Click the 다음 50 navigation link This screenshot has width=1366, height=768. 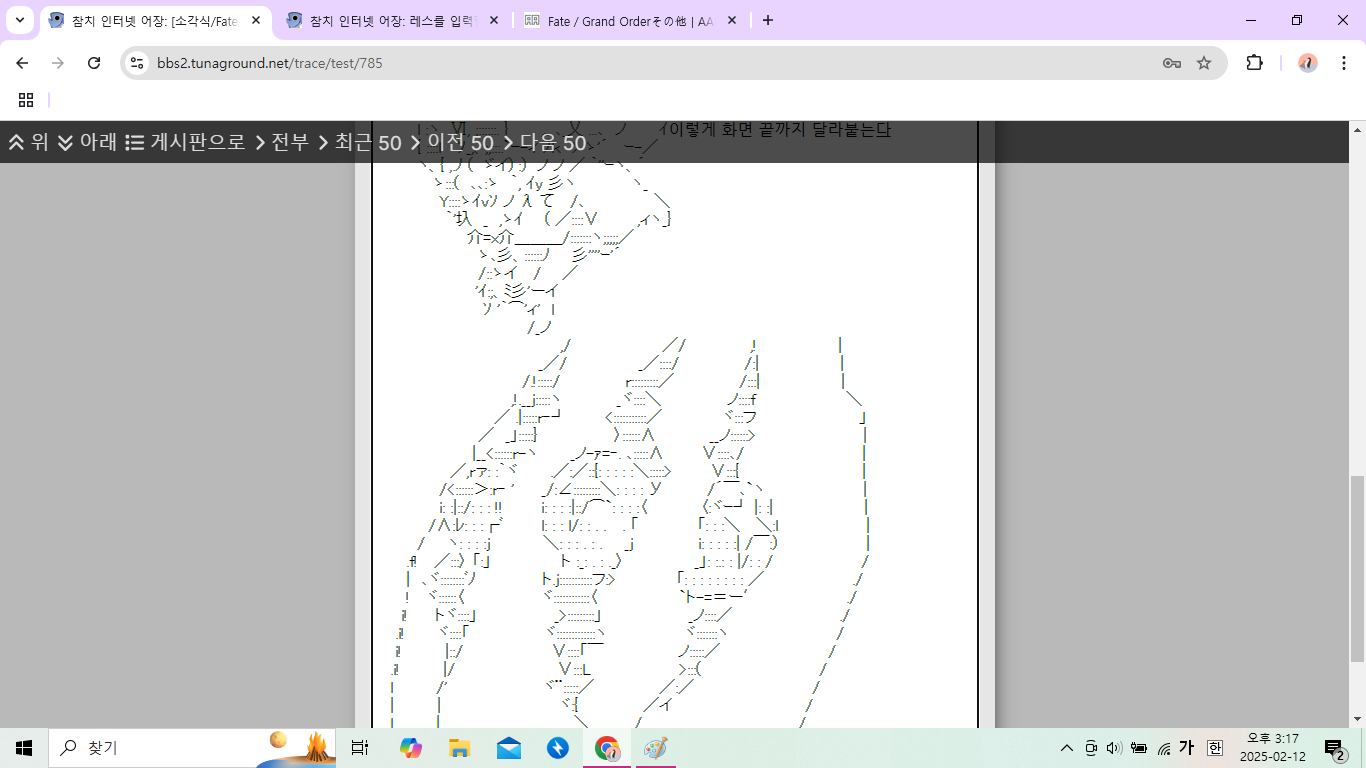click(x=544, y=142)
